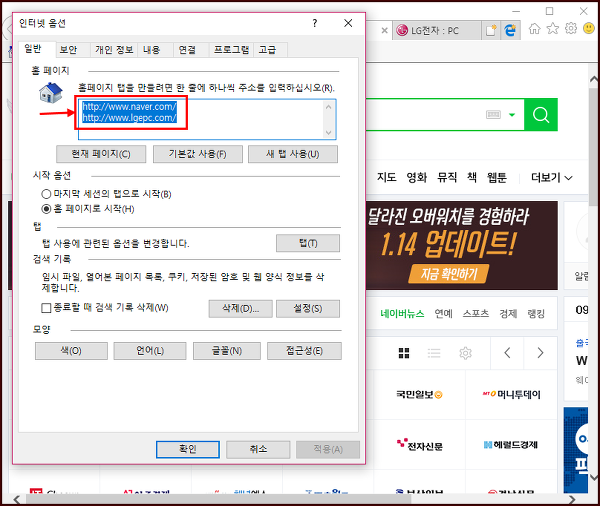Screen dimensions: 600x506
Task: Open the 전자신문 newspaper logo
Action: [420, 446]
